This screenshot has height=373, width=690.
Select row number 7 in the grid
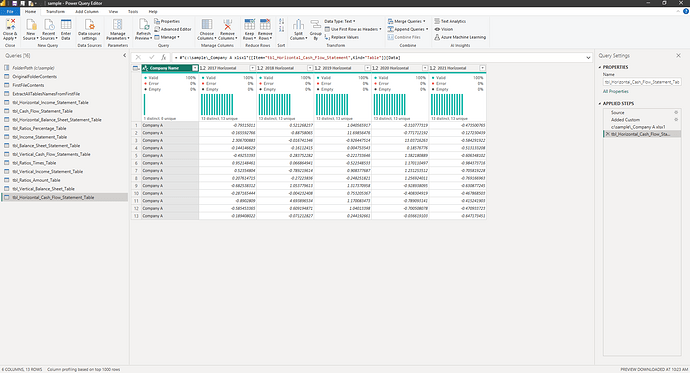pyautogui.click(x=136, y=171)
